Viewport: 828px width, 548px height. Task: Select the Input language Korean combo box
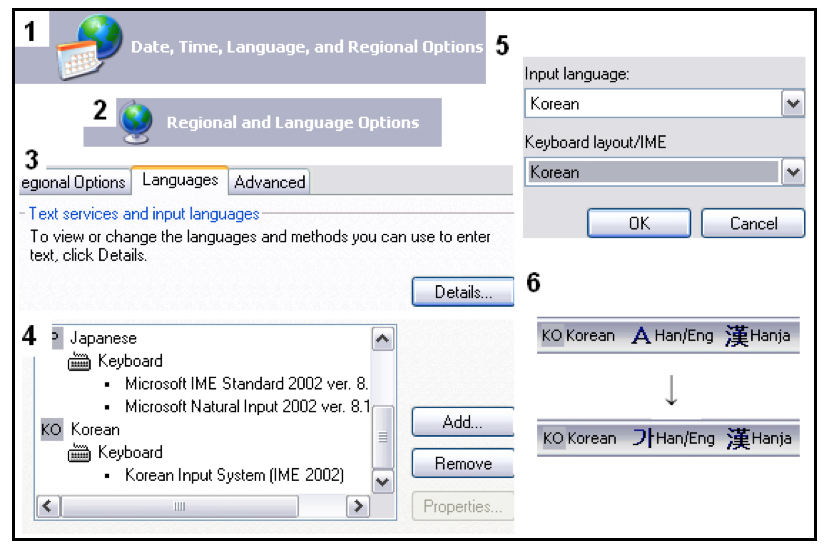(x=664, y=103)
